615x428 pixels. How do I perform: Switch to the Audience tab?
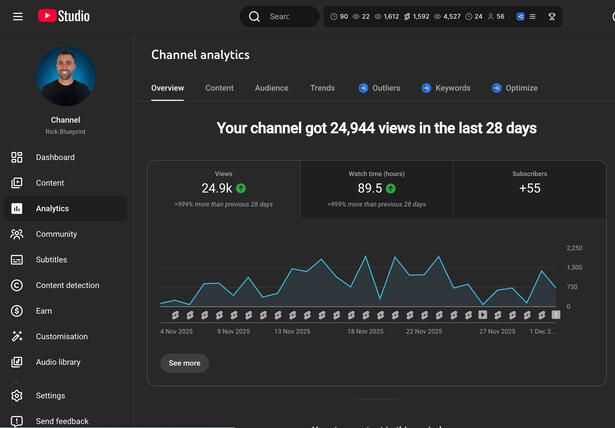(271, 88)
